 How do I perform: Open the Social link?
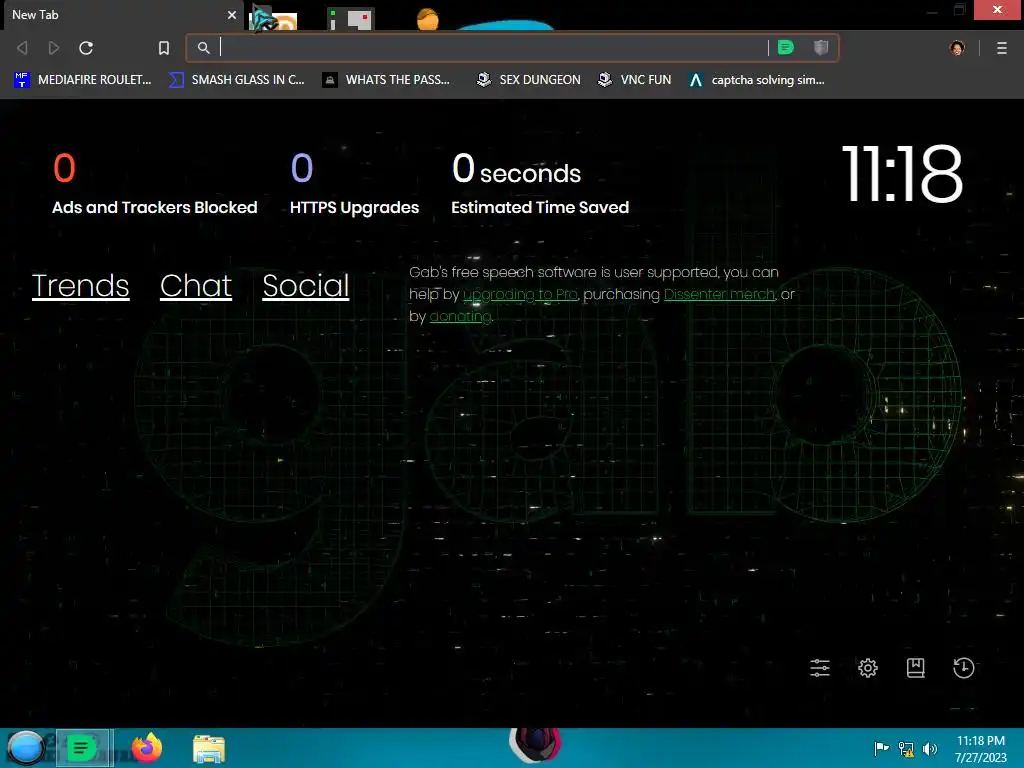click(306, 286)
